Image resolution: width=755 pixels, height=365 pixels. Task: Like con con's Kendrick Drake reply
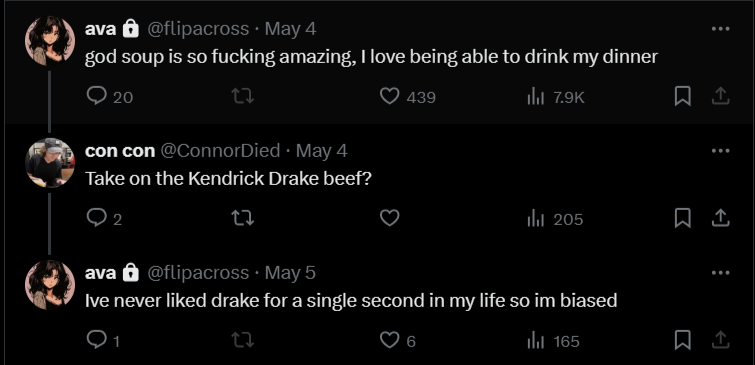tap(390, 218)
